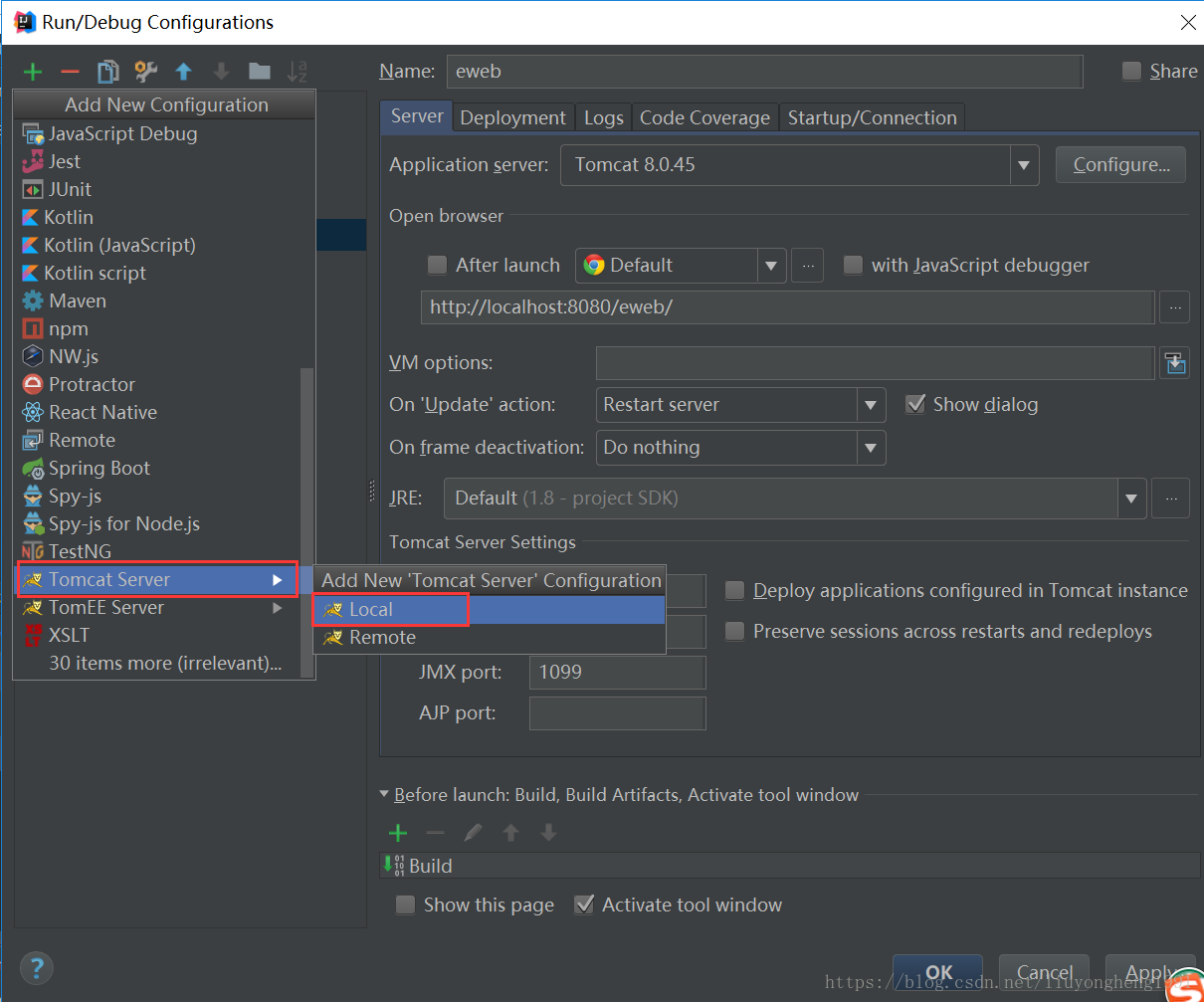
Task: Click the Name input field
Action: pyautogui.click(x=764, y=72)
